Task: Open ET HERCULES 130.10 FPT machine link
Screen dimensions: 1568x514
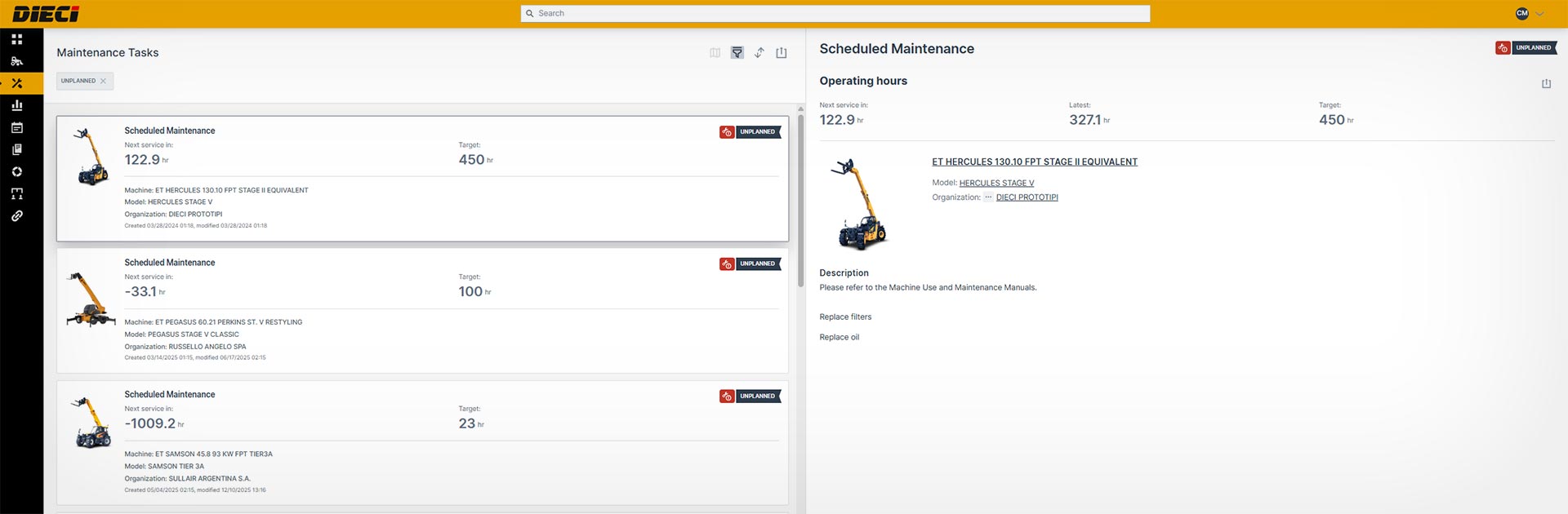Action: click(1034, 162)
